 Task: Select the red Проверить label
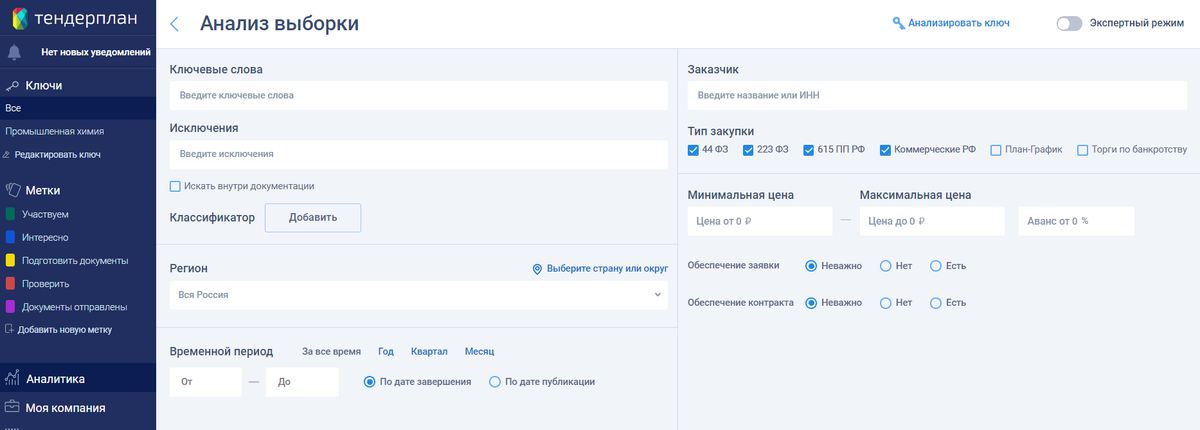tap(10, 283)
